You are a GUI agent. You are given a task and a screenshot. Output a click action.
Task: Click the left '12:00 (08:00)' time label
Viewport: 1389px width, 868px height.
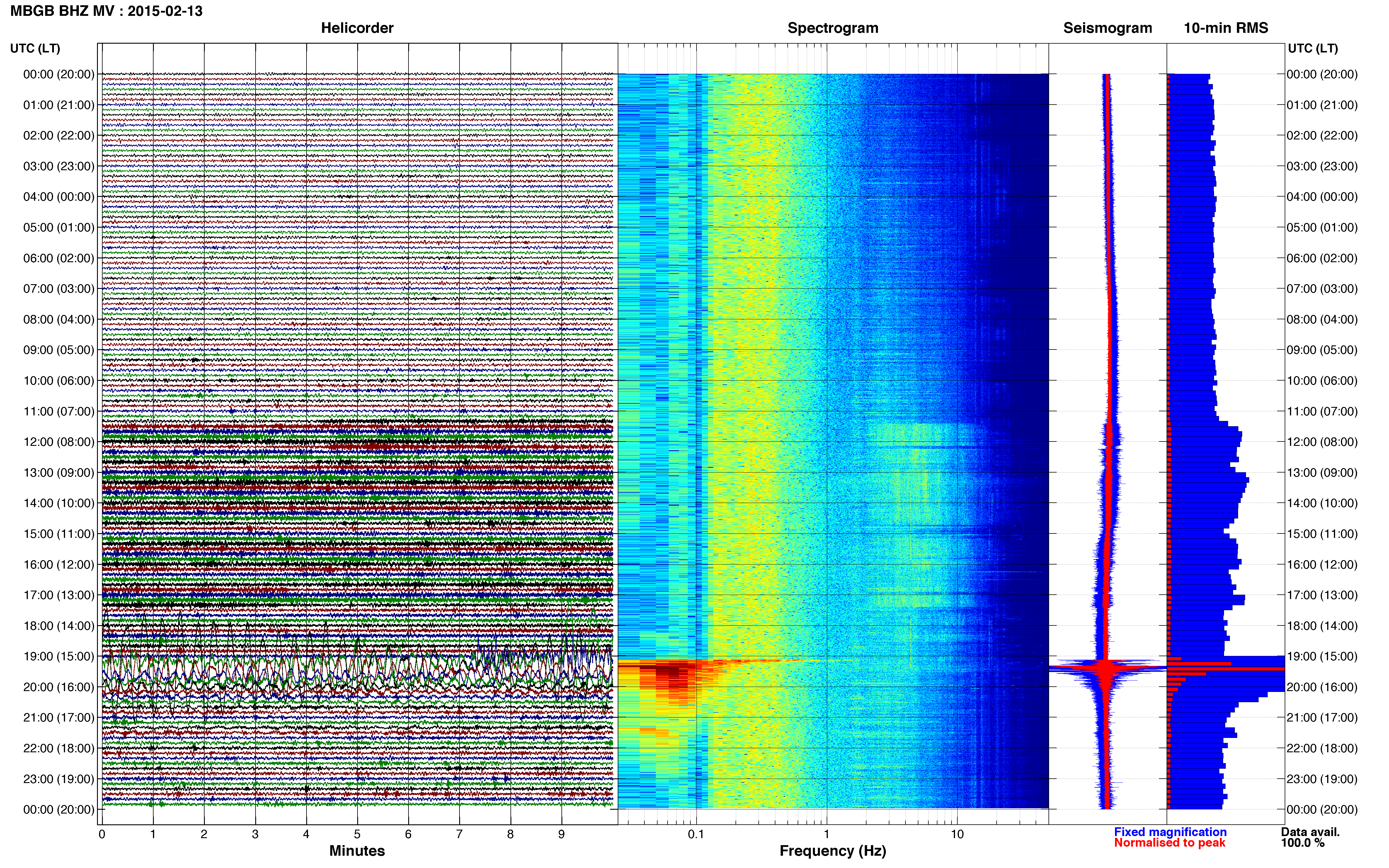pyautogui.click(x=59, y=442)
